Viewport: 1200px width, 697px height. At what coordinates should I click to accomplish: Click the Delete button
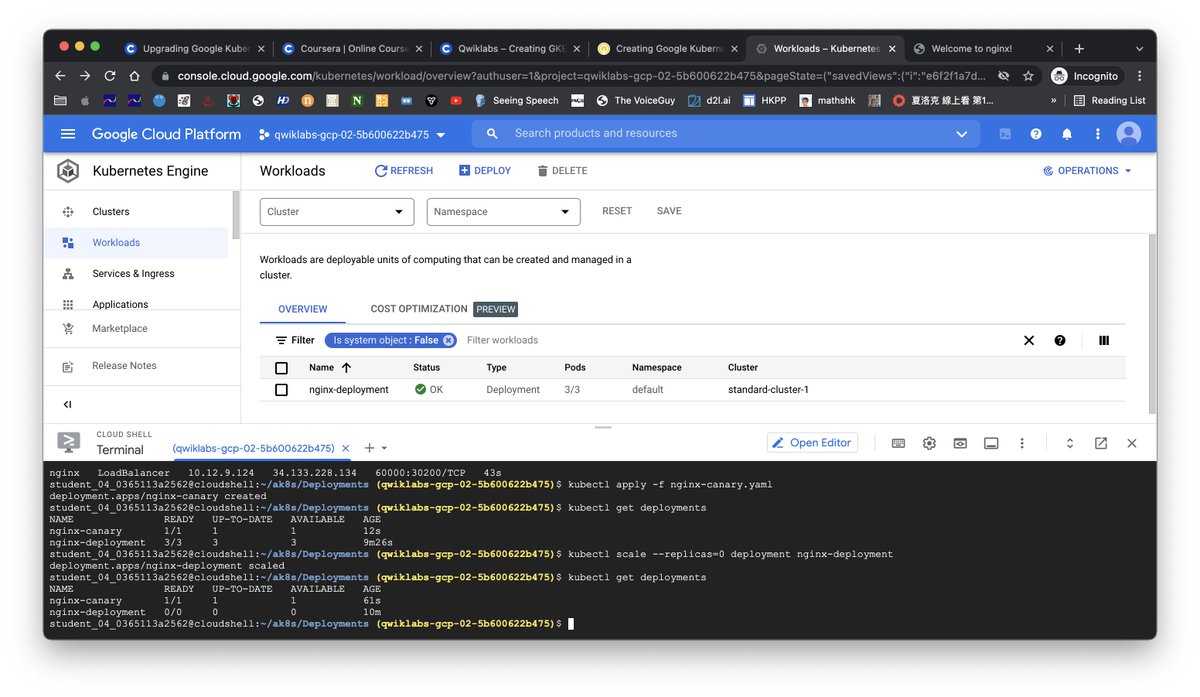(562, 171)
